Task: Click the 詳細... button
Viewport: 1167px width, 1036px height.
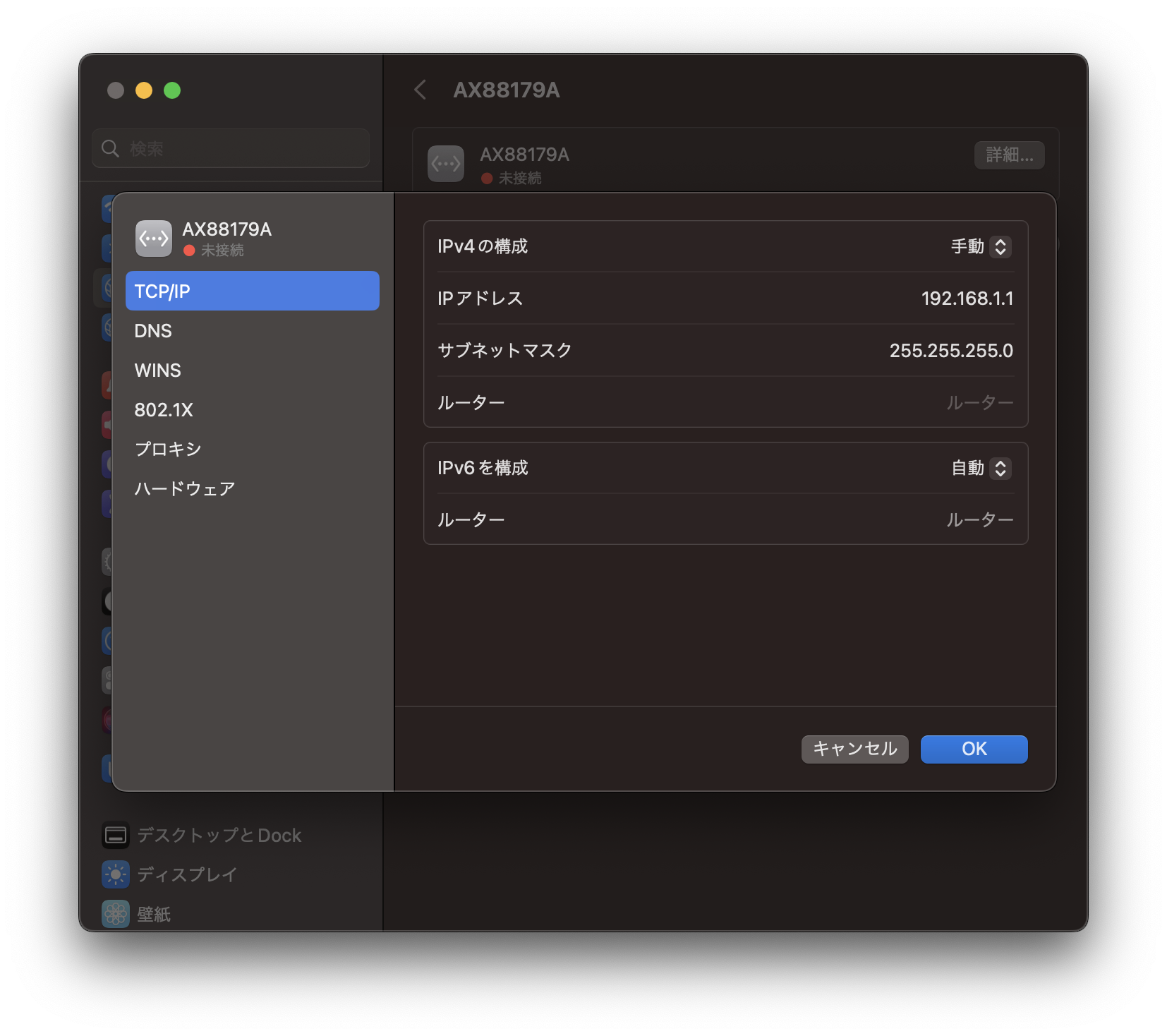Action: point(1009,155)
